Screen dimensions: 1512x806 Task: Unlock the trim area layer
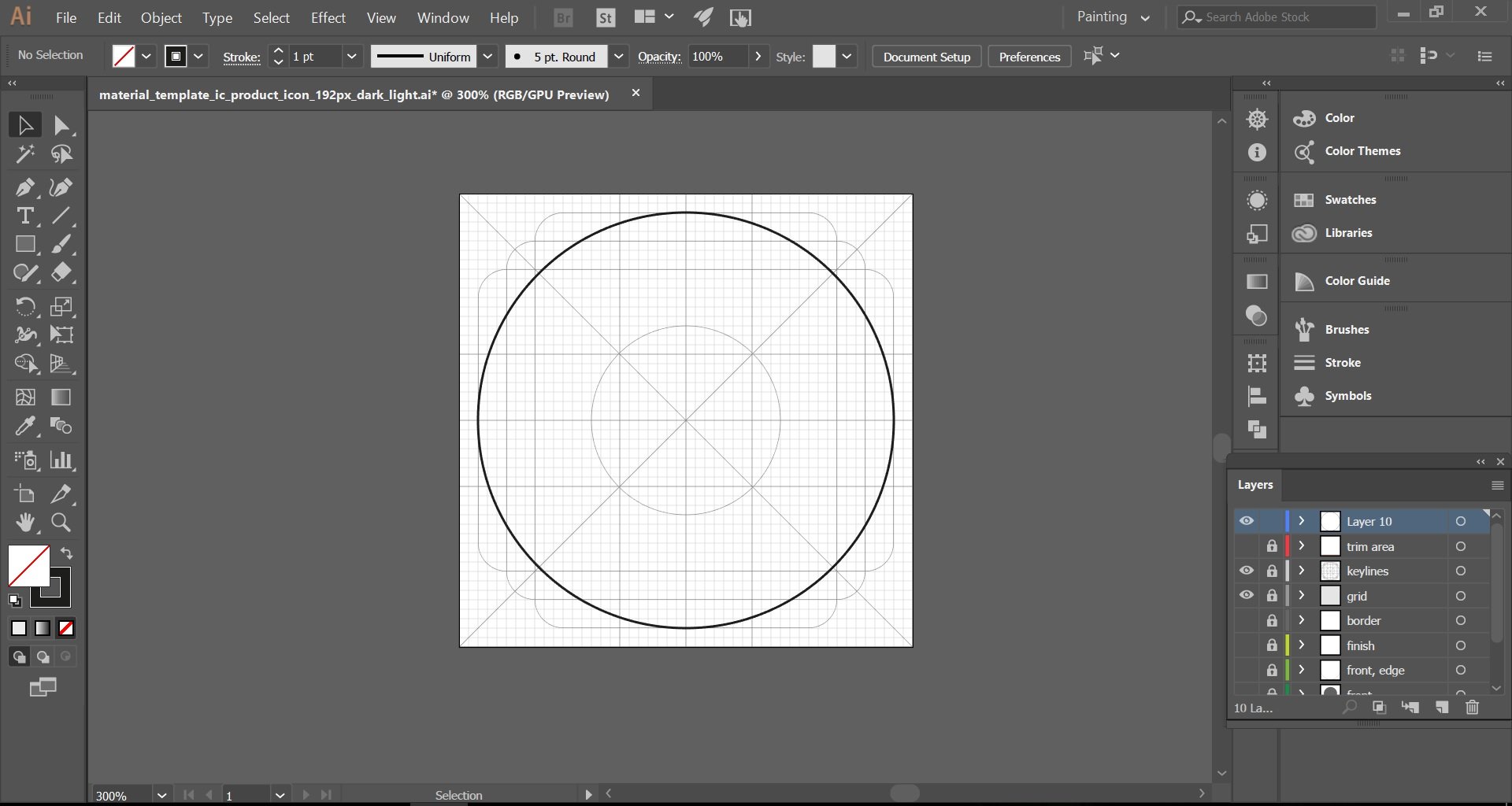click(x=1271, y=546)
